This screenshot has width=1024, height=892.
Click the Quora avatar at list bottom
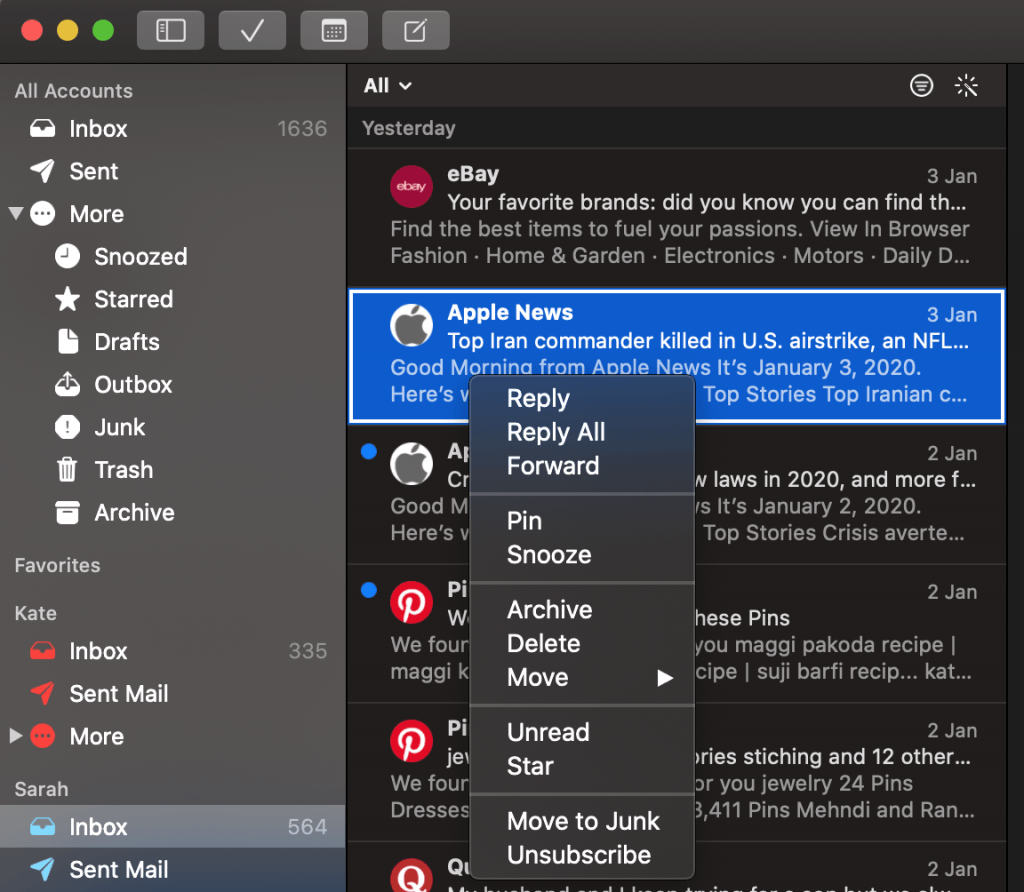click(x=411, y=877)
